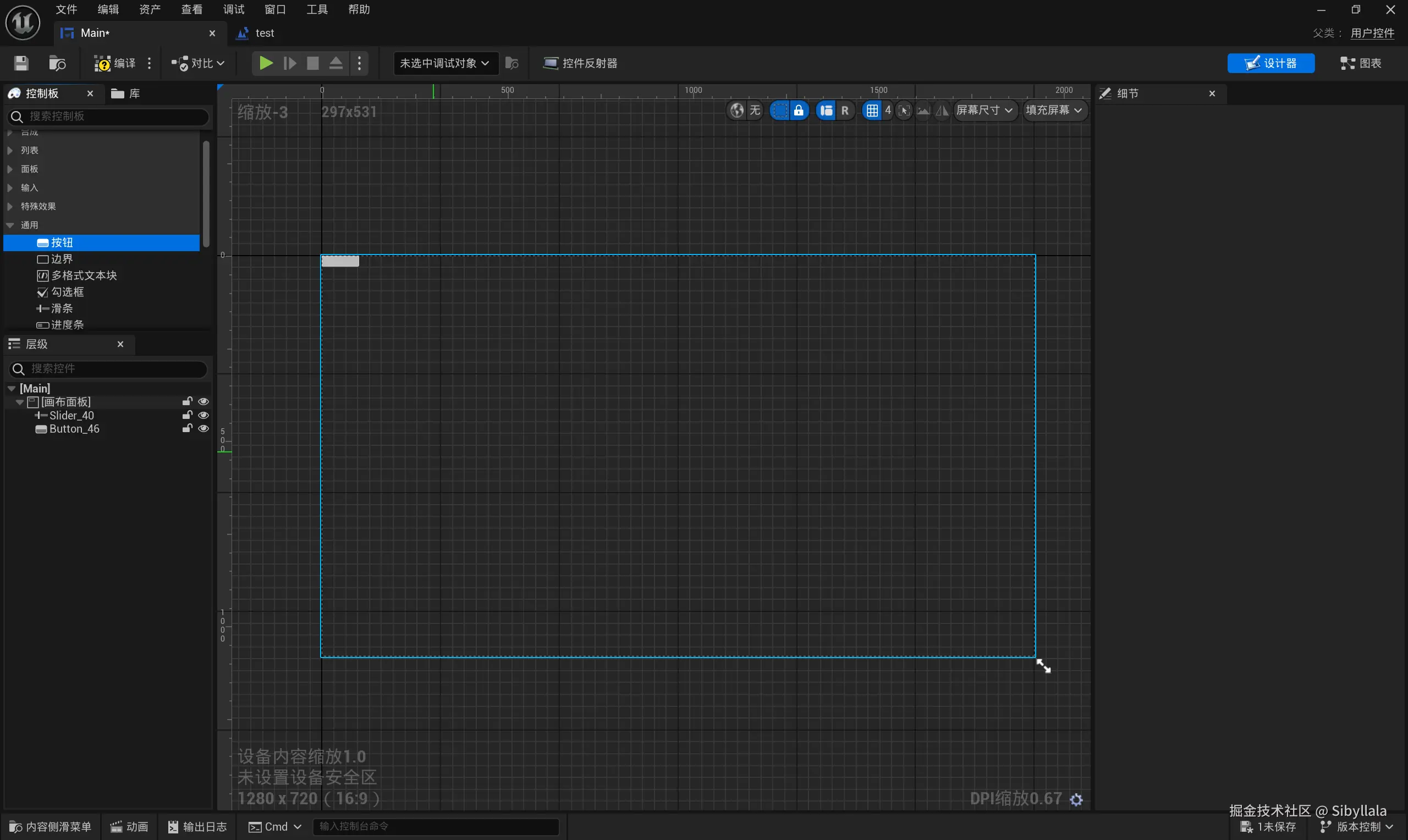
Task: Click the Compile (编译) button icon
Action: pyautogui.click(x=102, y=63)
